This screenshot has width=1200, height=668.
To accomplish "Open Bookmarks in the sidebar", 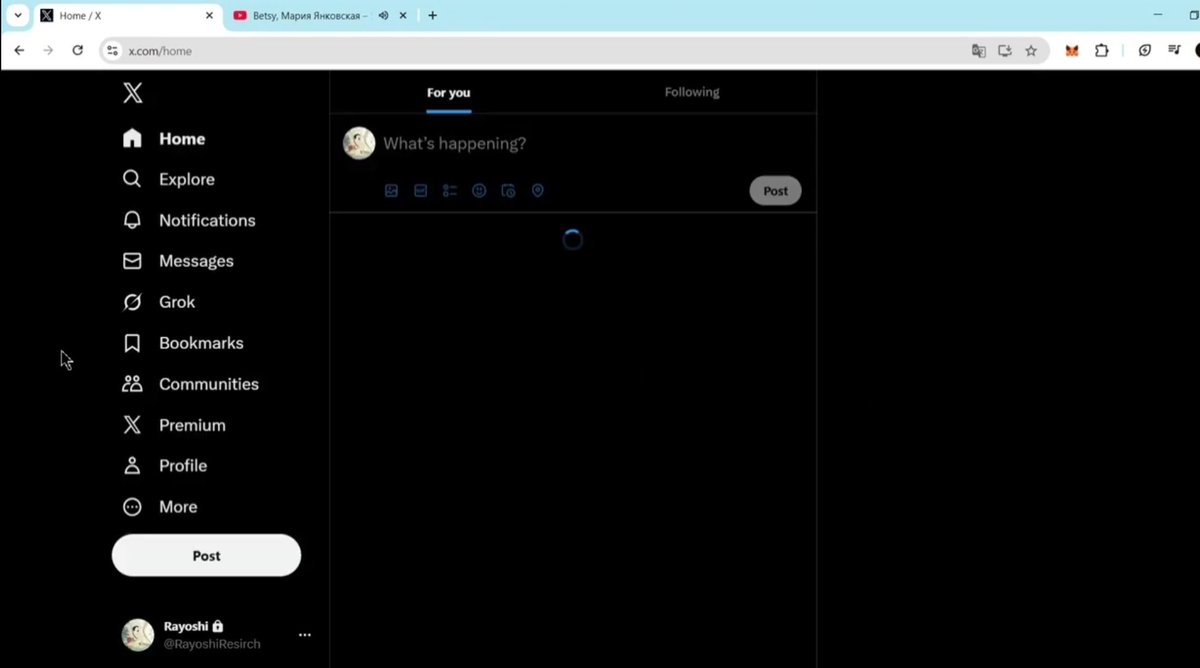I will 183,343.
